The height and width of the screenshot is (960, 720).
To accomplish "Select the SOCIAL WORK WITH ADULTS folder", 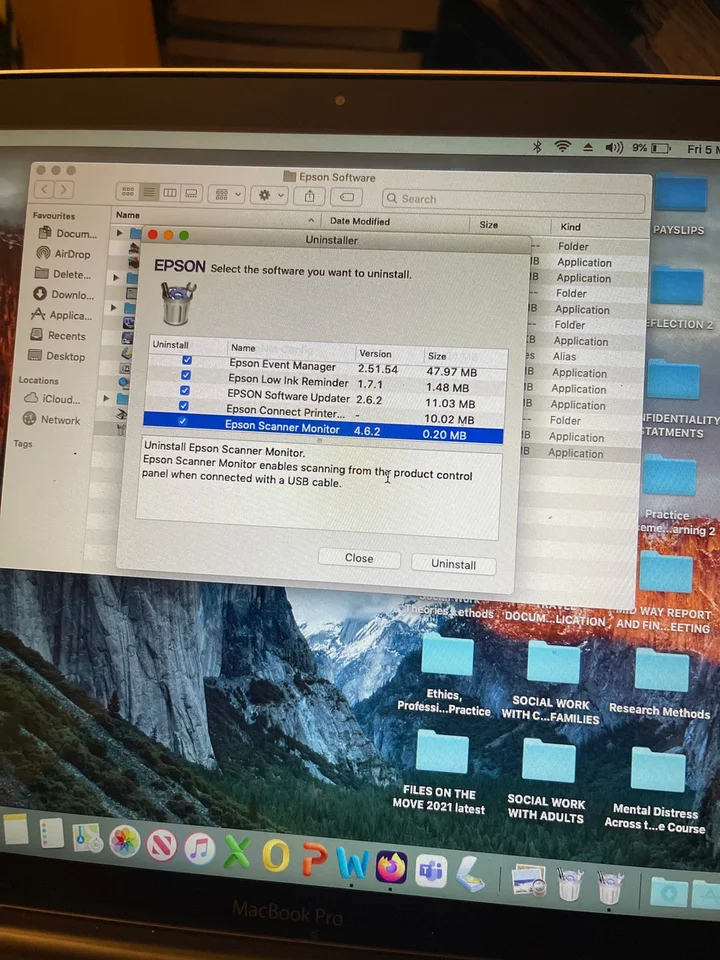I will 548,781.
